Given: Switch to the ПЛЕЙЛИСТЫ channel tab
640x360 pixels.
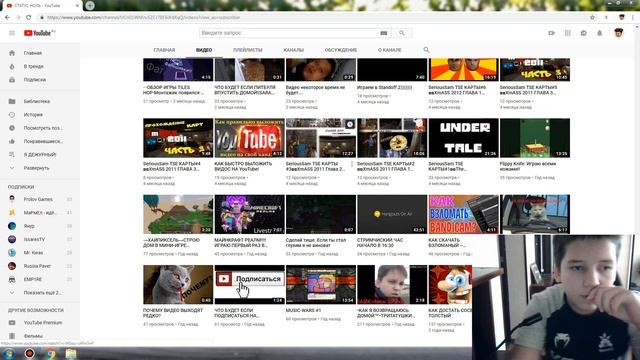Looking at the screenshot, I should point(247,50).
